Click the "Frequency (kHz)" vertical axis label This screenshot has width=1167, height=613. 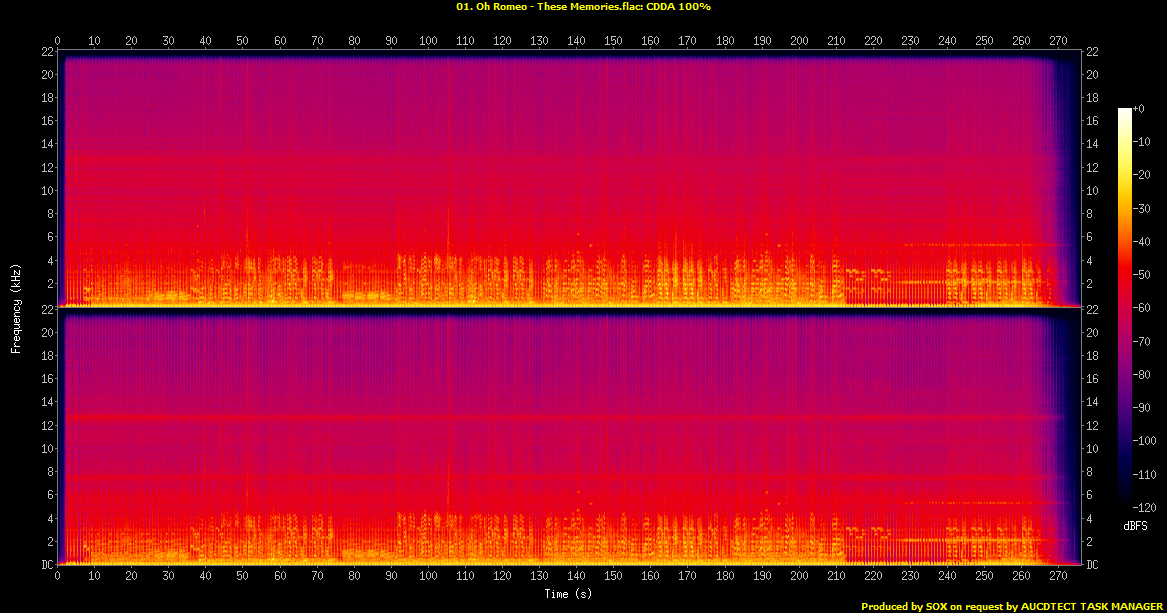tap(16, 308)
